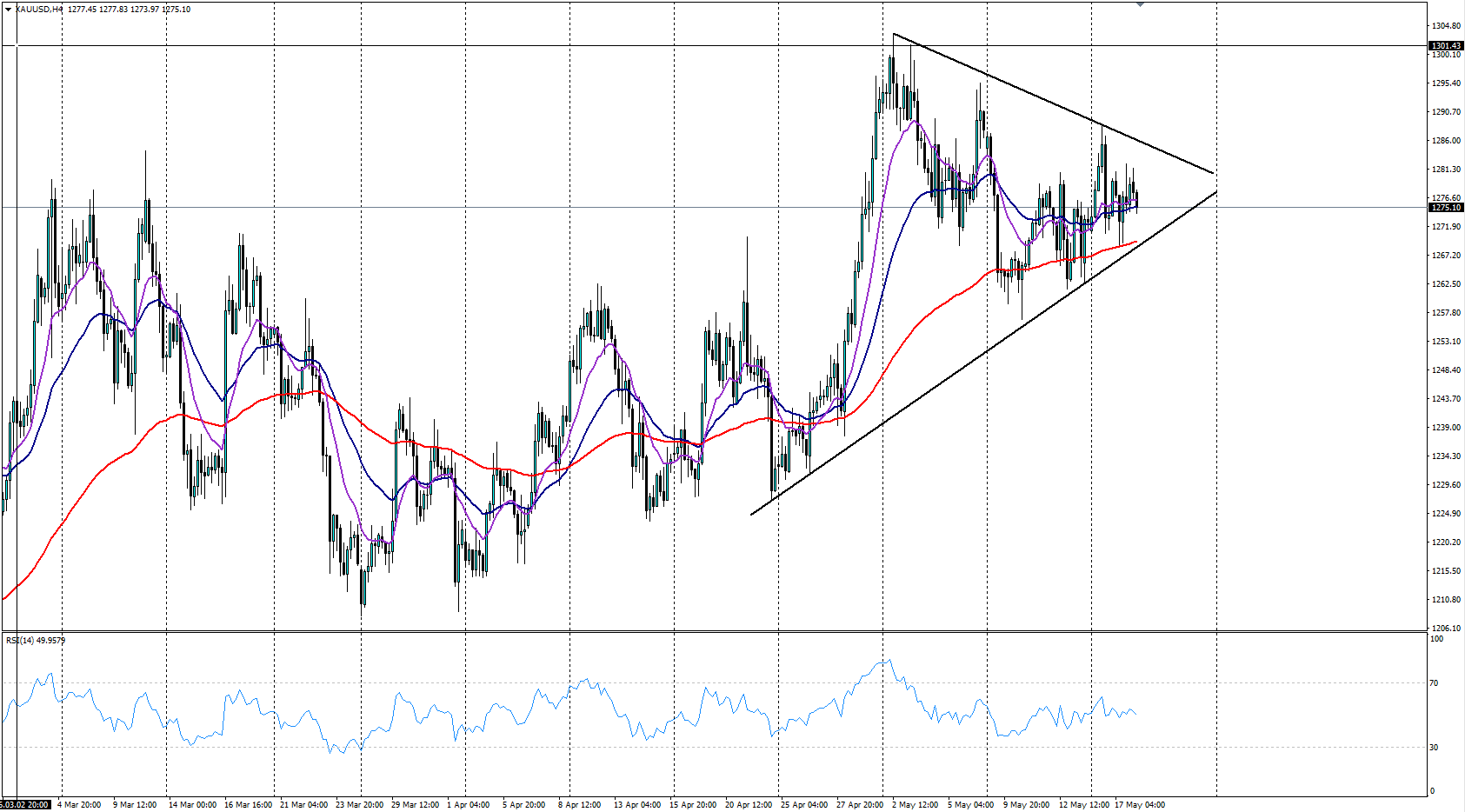Click the 23 Mar 20:00 time label

click(359, 805)
